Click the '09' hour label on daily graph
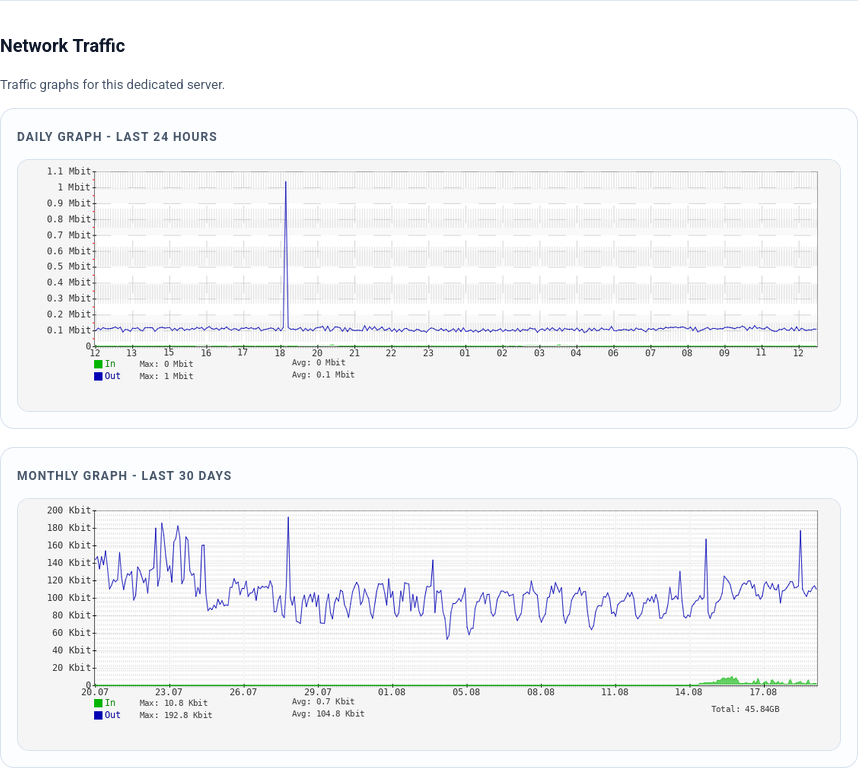Viewport: 858px width, 768px height. tap(724, 353)
